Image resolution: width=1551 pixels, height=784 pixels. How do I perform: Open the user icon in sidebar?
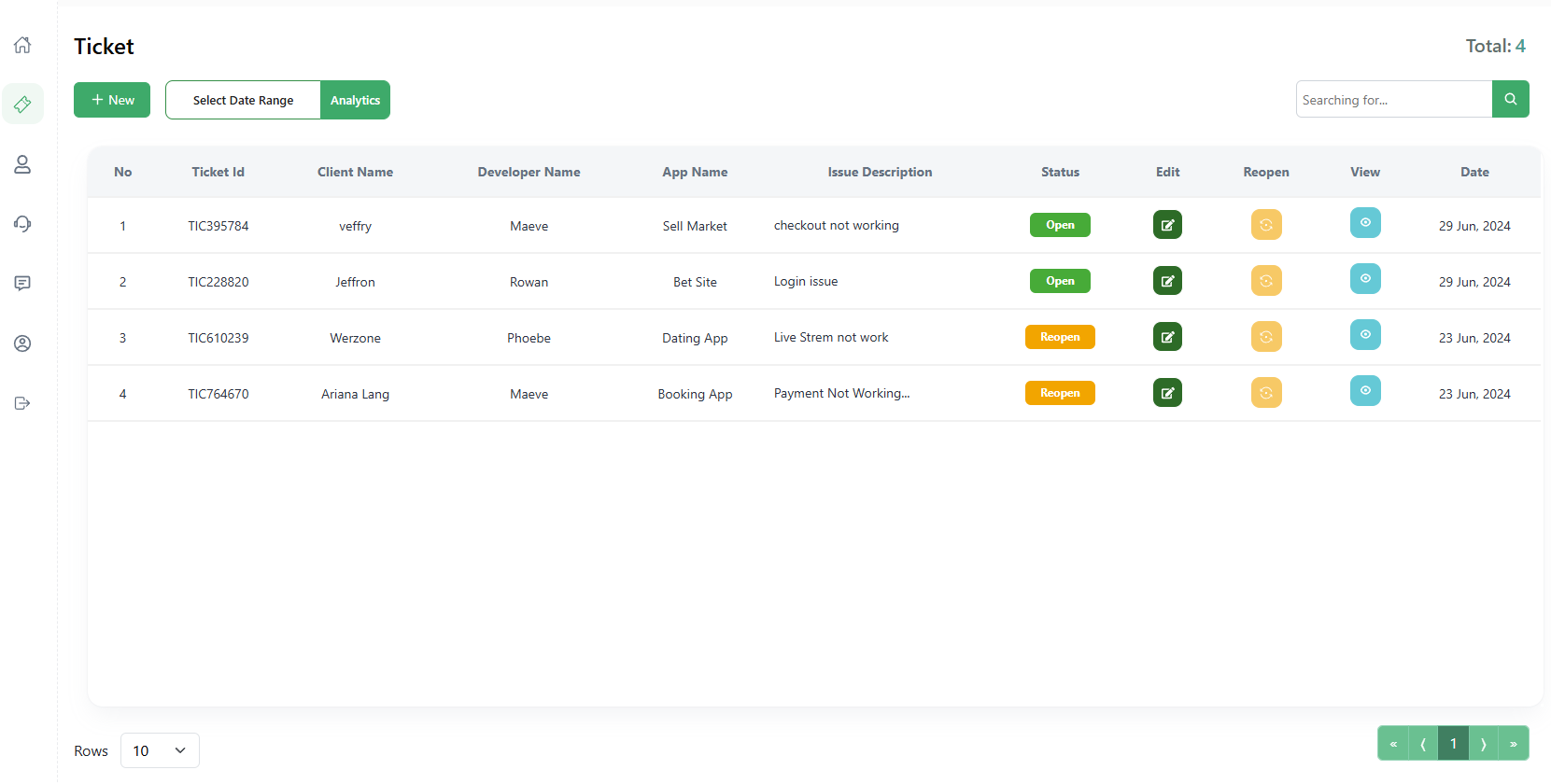pos(22,164)
